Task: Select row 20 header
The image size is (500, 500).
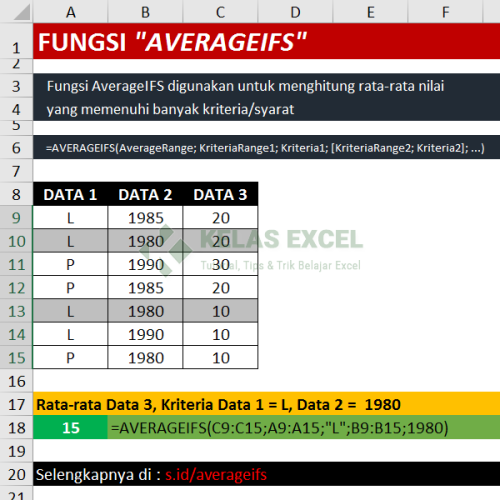Action: [x=16, y=474]
